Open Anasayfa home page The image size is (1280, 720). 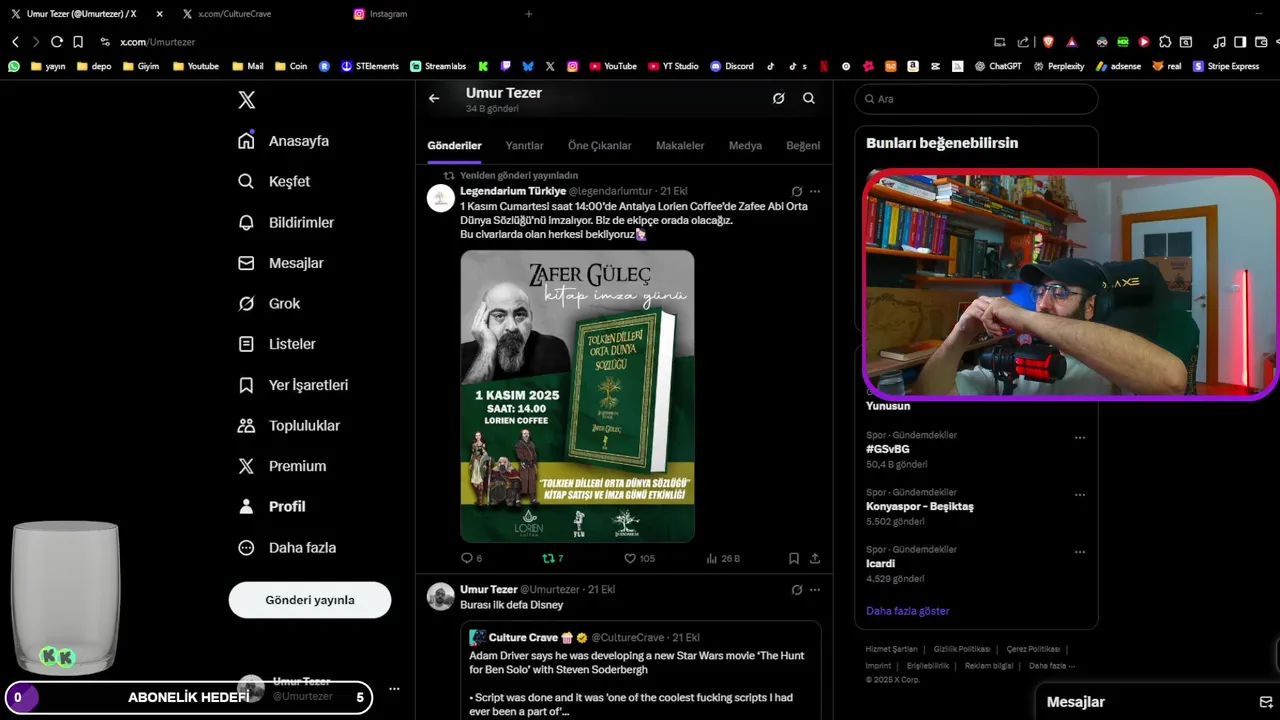pyautogui.click(x=283, y=141)
